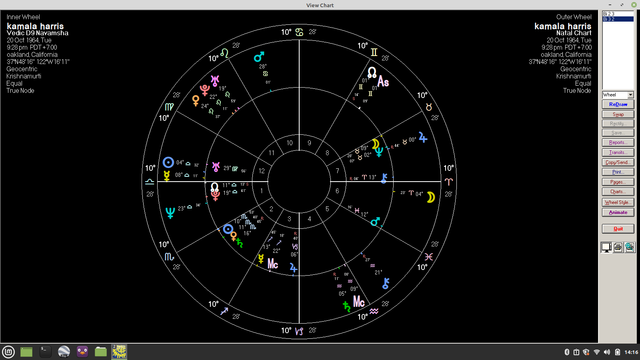Open the Dials options button

point(618,191)
